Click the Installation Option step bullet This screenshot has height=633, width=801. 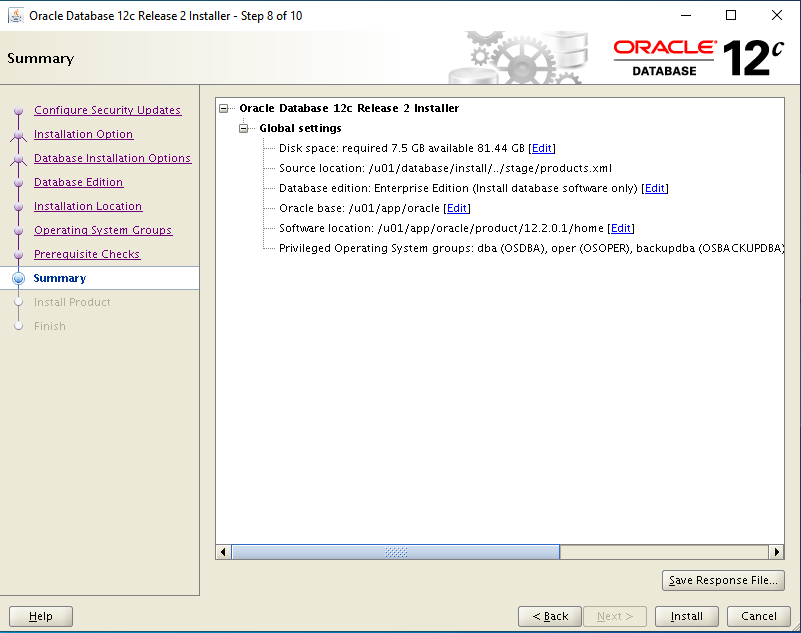point(18,134)
